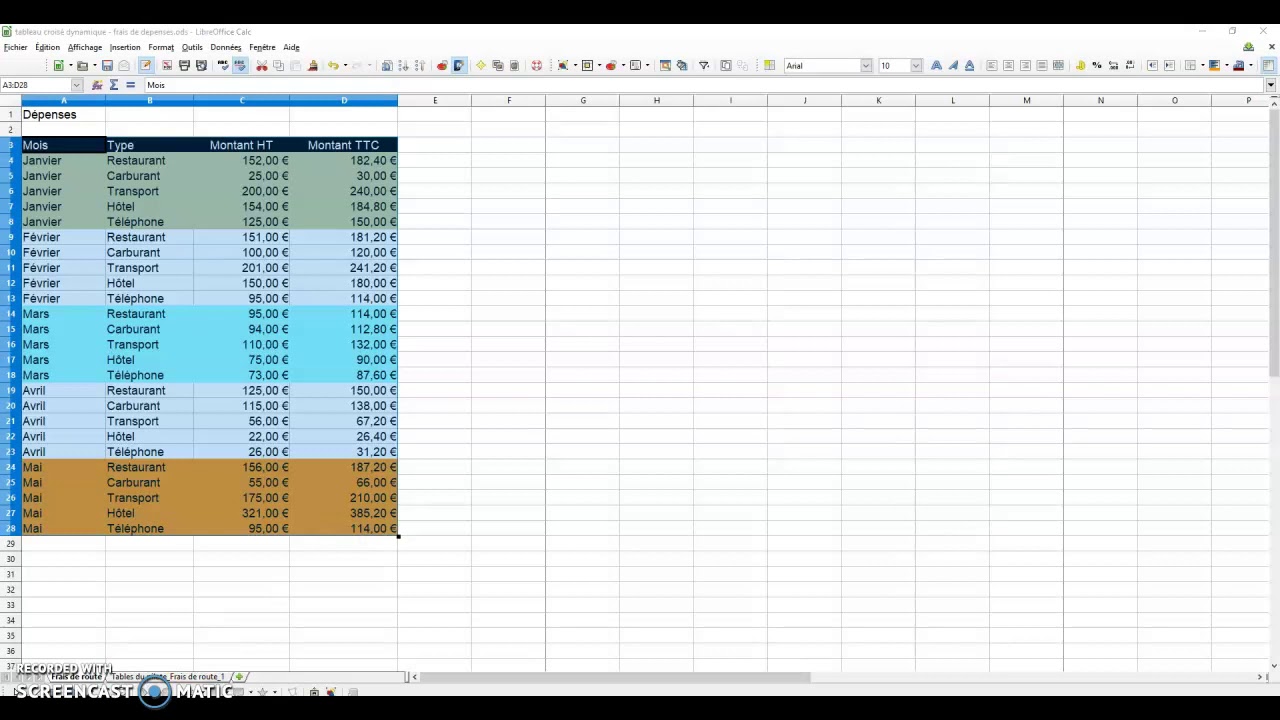Align text left icon
This screenshot has width=1280, height=720.
pyautogui.click(x=992, y=65)
